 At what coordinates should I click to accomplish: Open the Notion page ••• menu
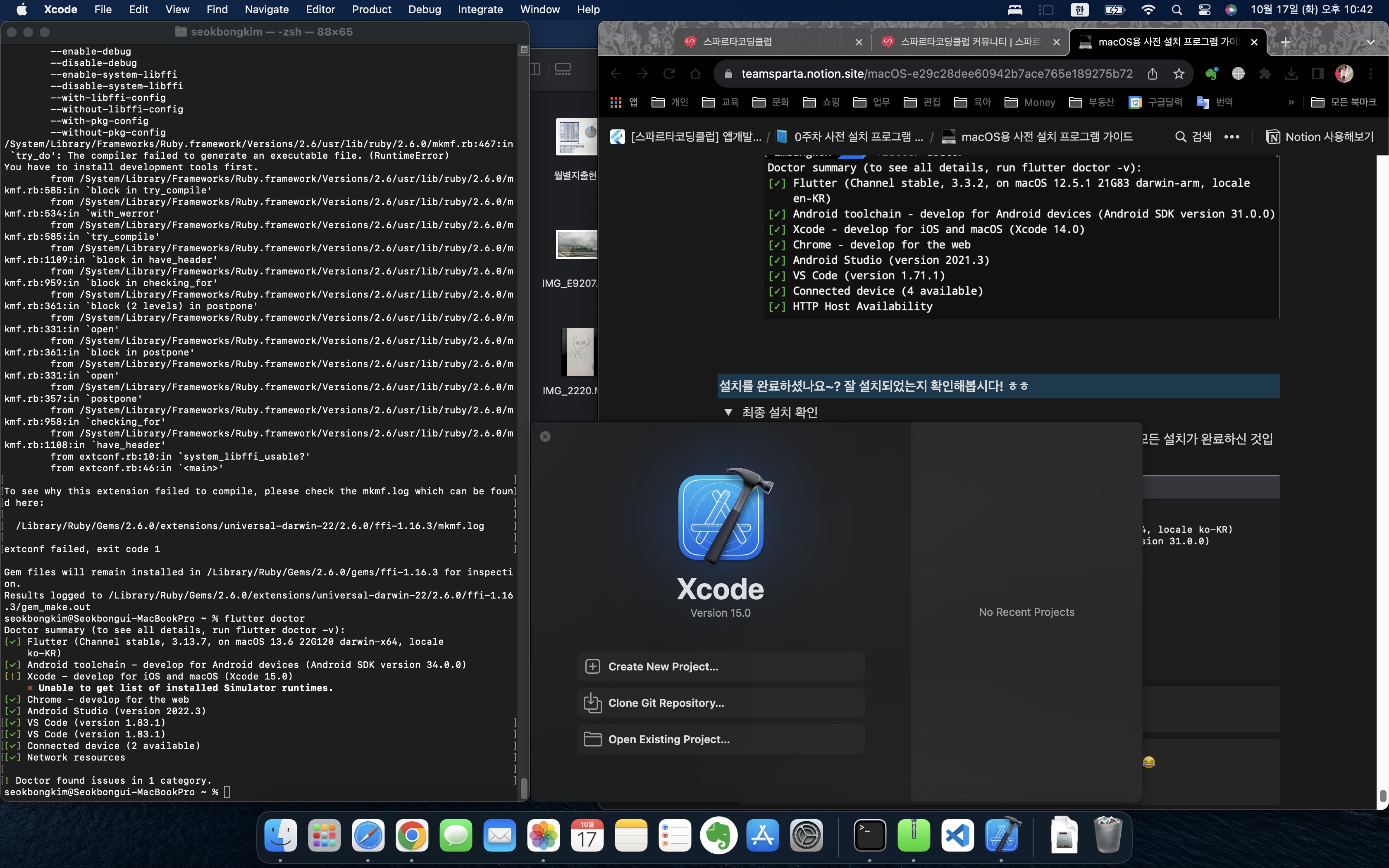(1231, 137)
